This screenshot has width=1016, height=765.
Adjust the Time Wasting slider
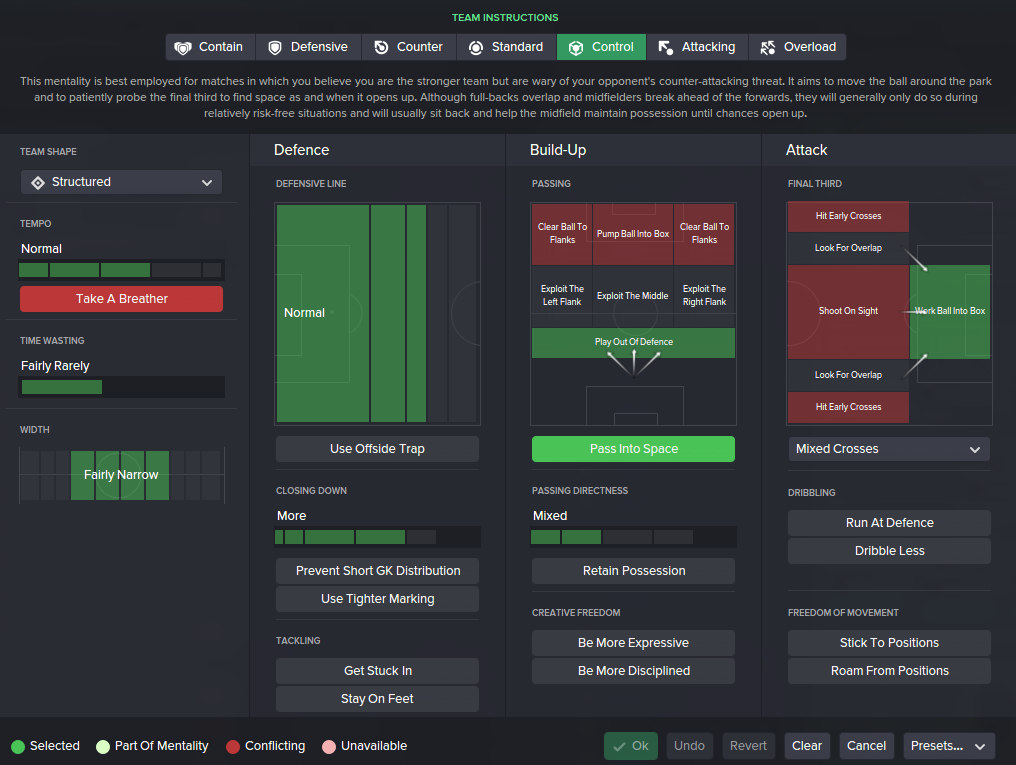[121, 387]
